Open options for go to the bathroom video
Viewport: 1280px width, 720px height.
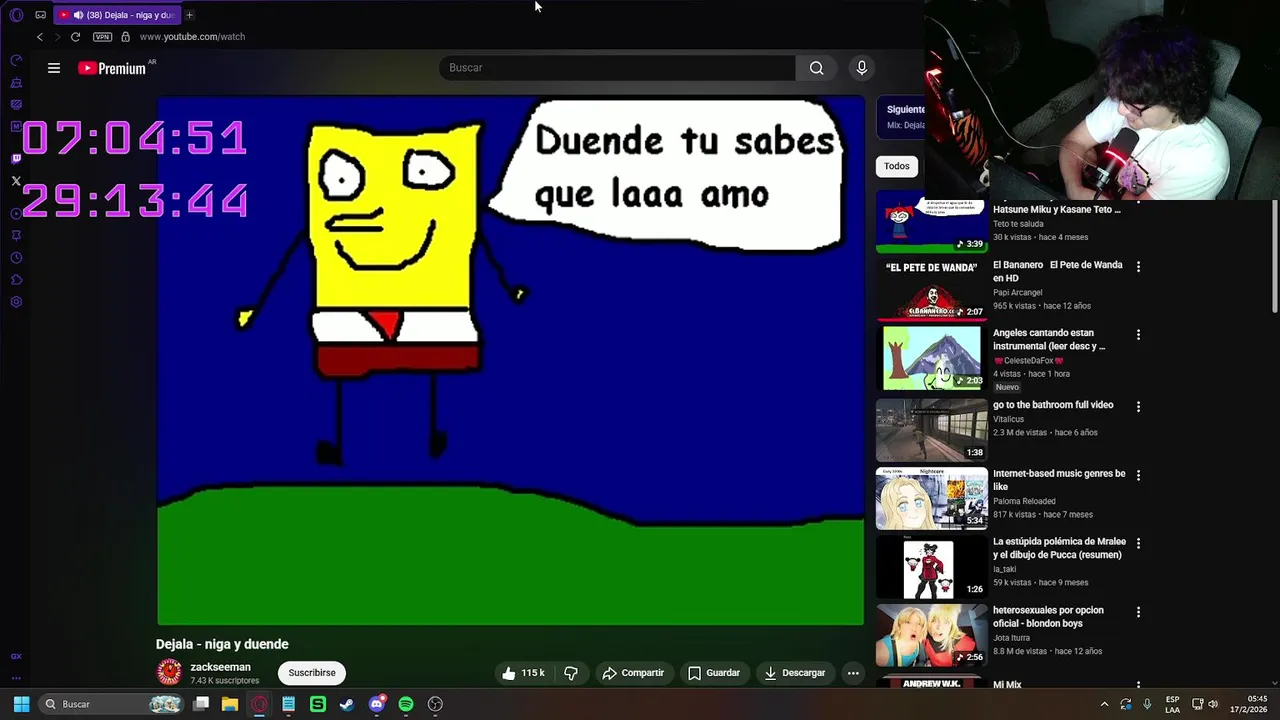[x=1138, y=406]
